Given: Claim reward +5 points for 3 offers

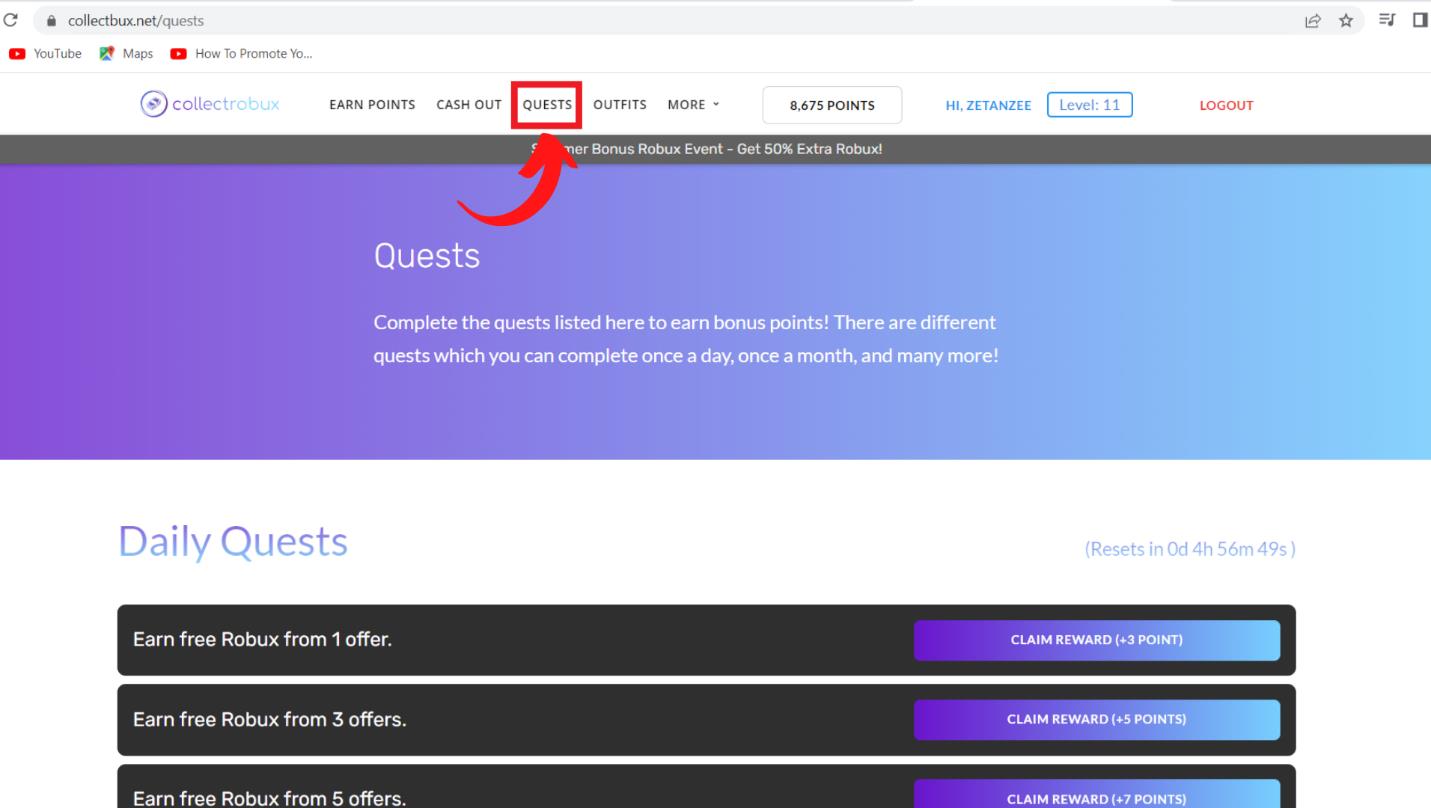Looking at the screenshot, I should point(1097,720).
